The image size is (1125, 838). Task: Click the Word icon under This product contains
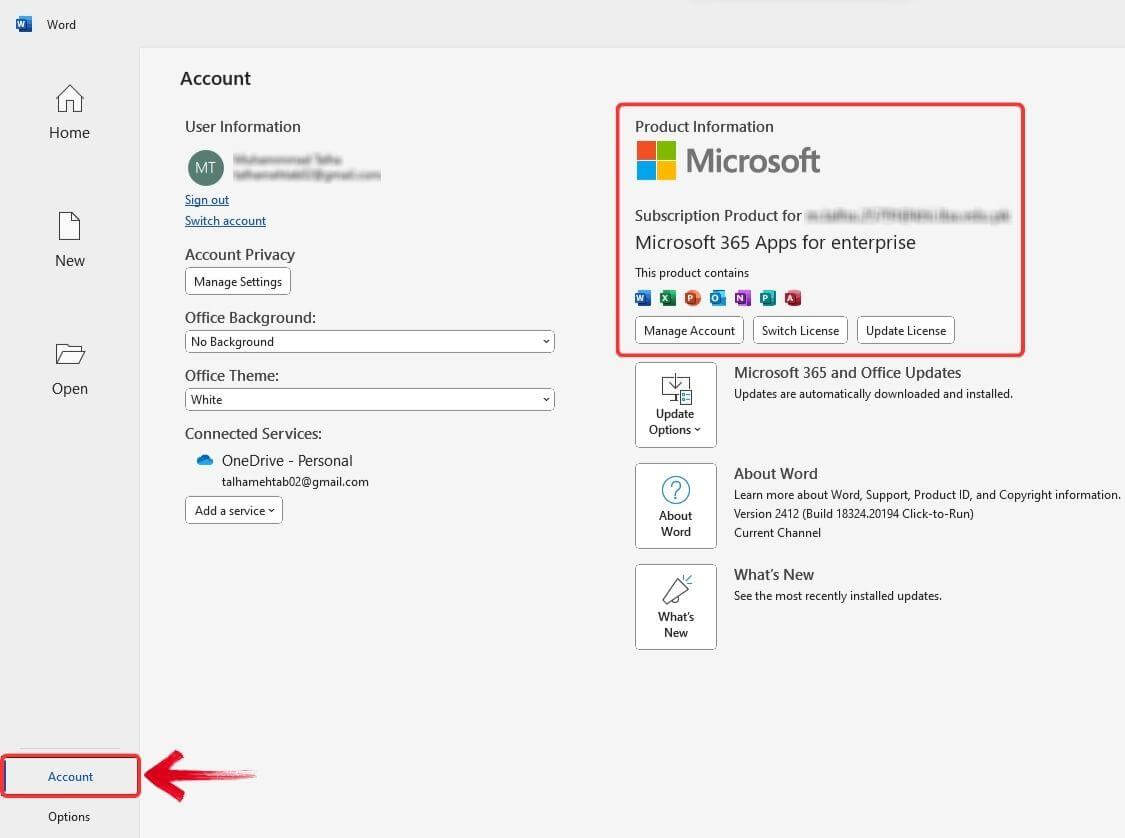pyautogui.click(x=643, y=298)
